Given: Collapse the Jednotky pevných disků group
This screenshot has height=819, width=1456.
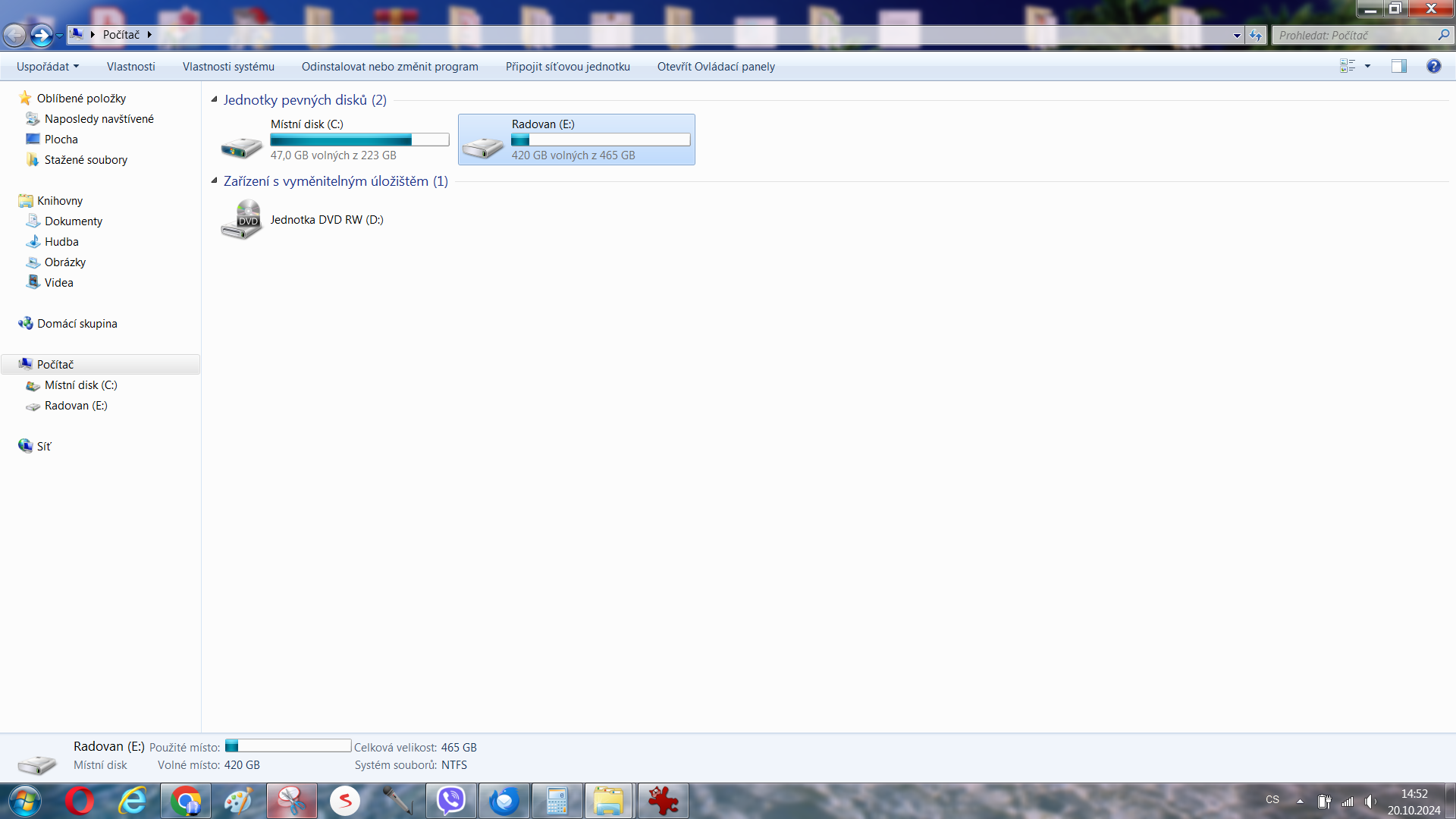Looking at the screenshot, I should tap(215, 99).
